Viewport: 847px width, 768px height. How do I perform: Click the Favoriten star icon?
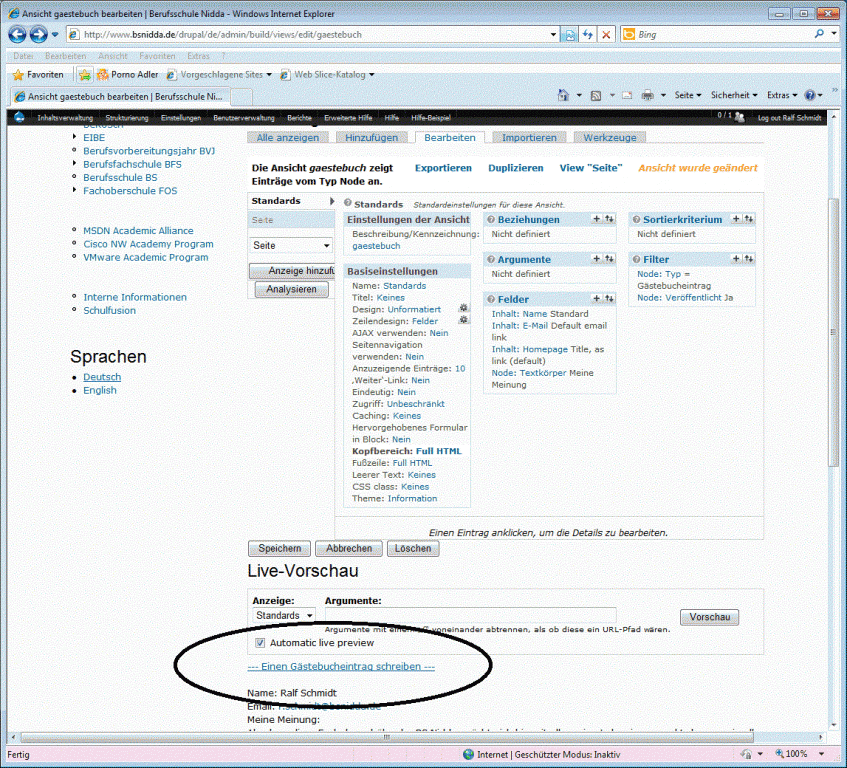tap(18, 75)
